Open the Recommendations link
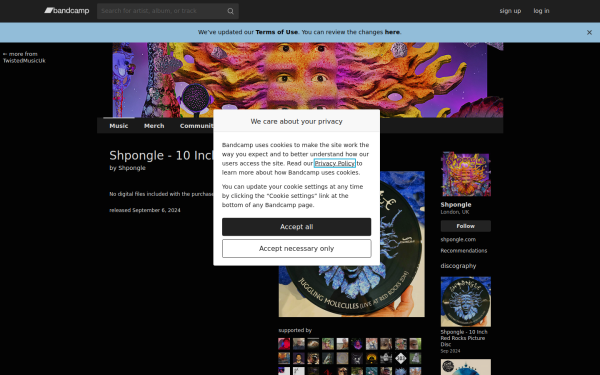The image size is (600, 375). tap(464, 251)
